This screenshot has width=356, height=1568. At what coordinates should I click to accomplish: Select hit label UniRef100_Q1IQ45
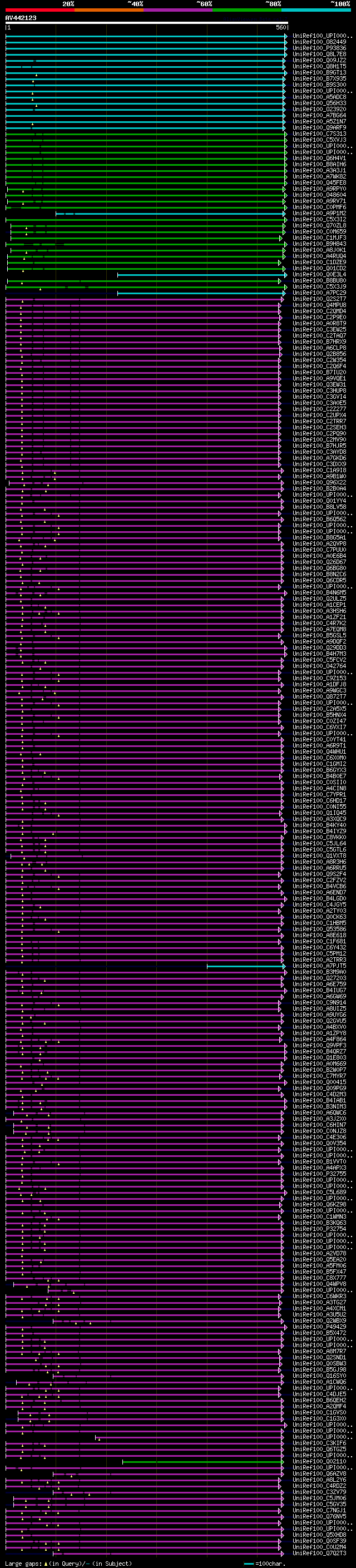(319, 813)
